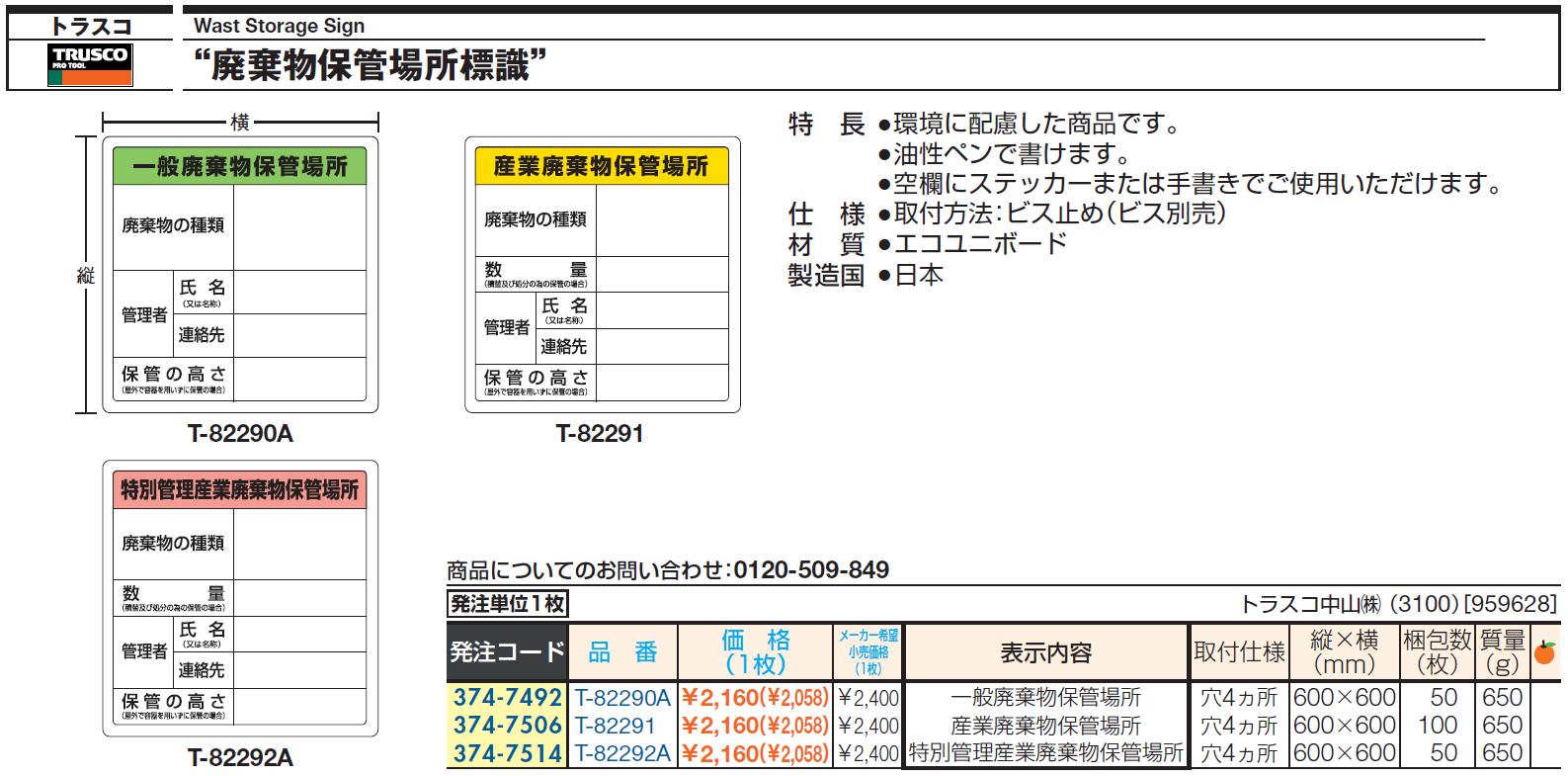This screenshot has width=1568, height=776.
Task: Click the トラスコ中山㈱ (3100) supplier text
Action: click(1350, 603)
